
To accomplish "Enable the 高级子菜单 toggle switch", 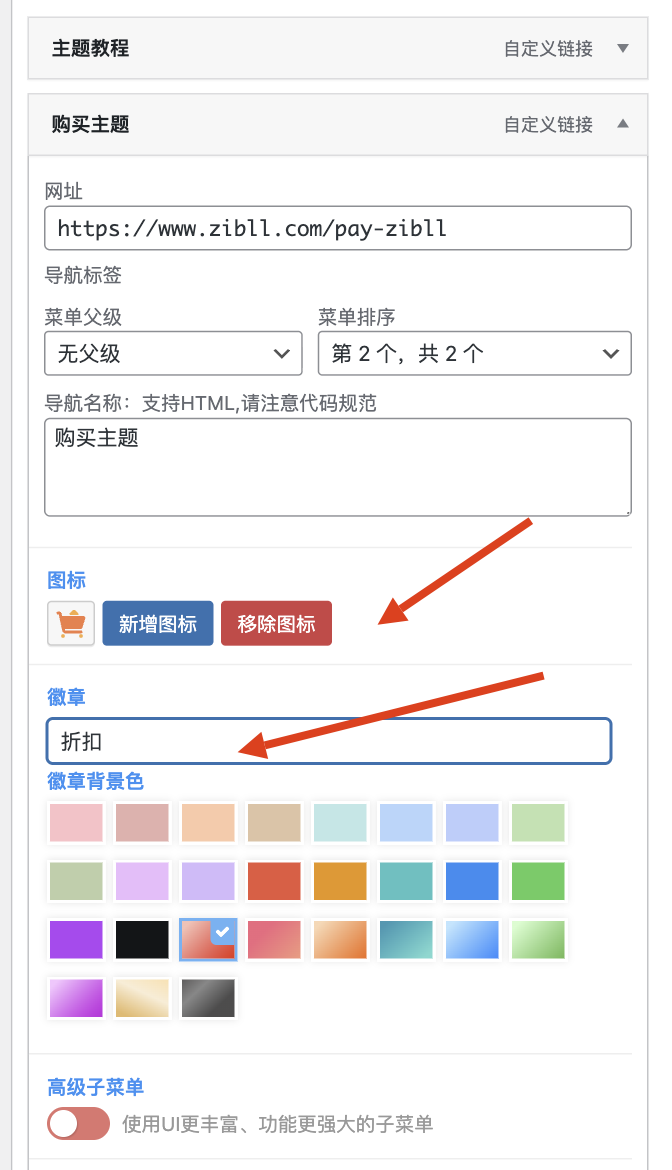I will point(78,1123).
